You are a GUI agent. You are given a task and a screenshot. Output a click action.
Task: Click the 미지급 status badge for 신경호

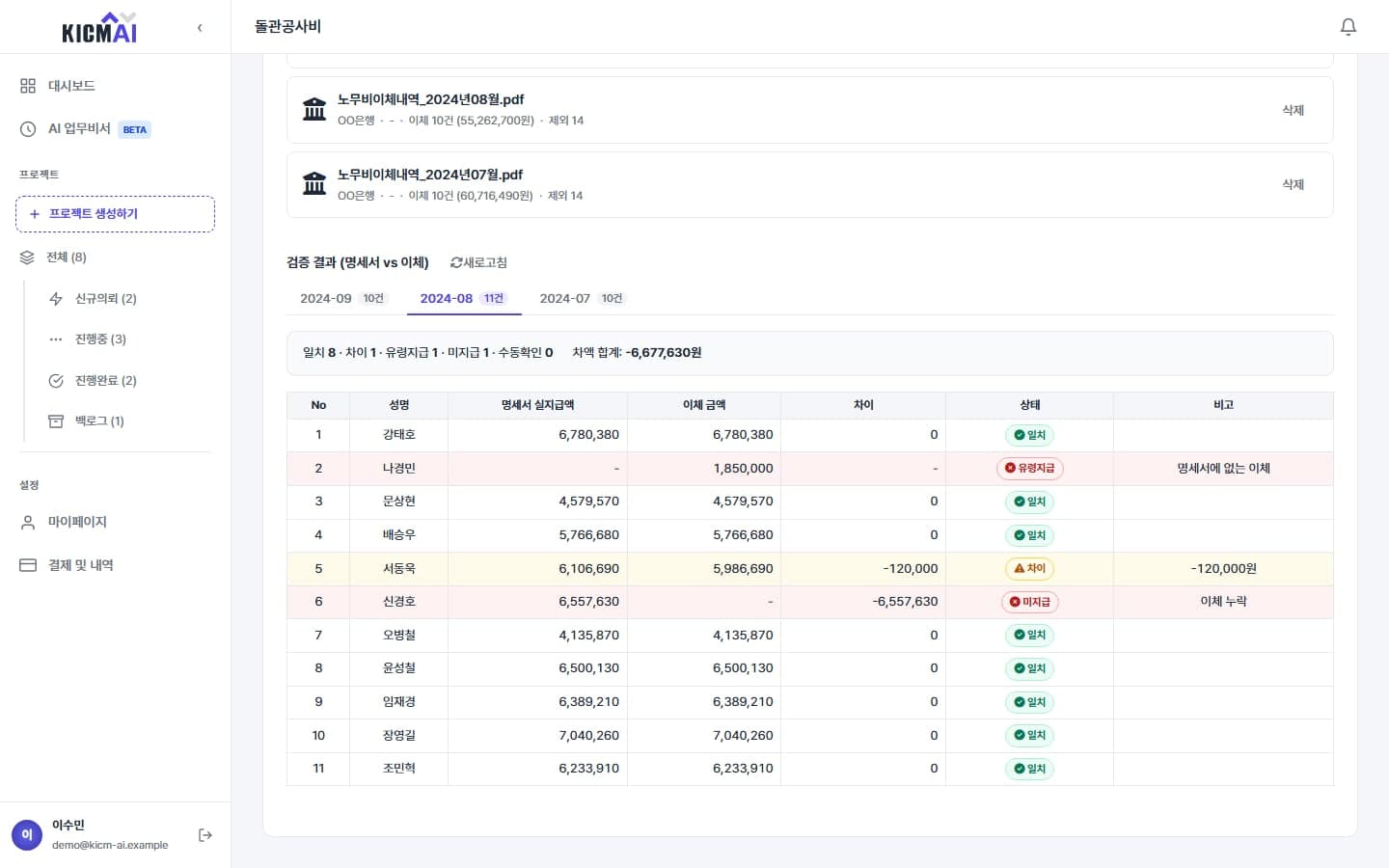(x=1030, y=602)
